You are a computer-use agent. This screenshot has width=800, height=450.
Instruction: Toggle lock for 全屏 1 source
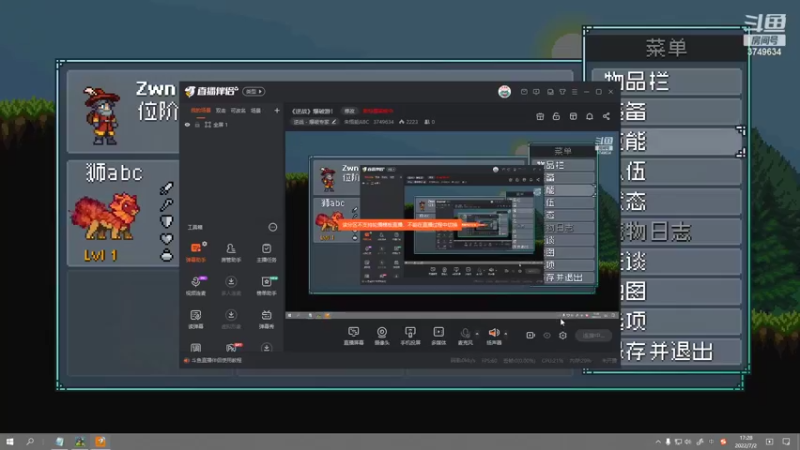pos(197,124)
